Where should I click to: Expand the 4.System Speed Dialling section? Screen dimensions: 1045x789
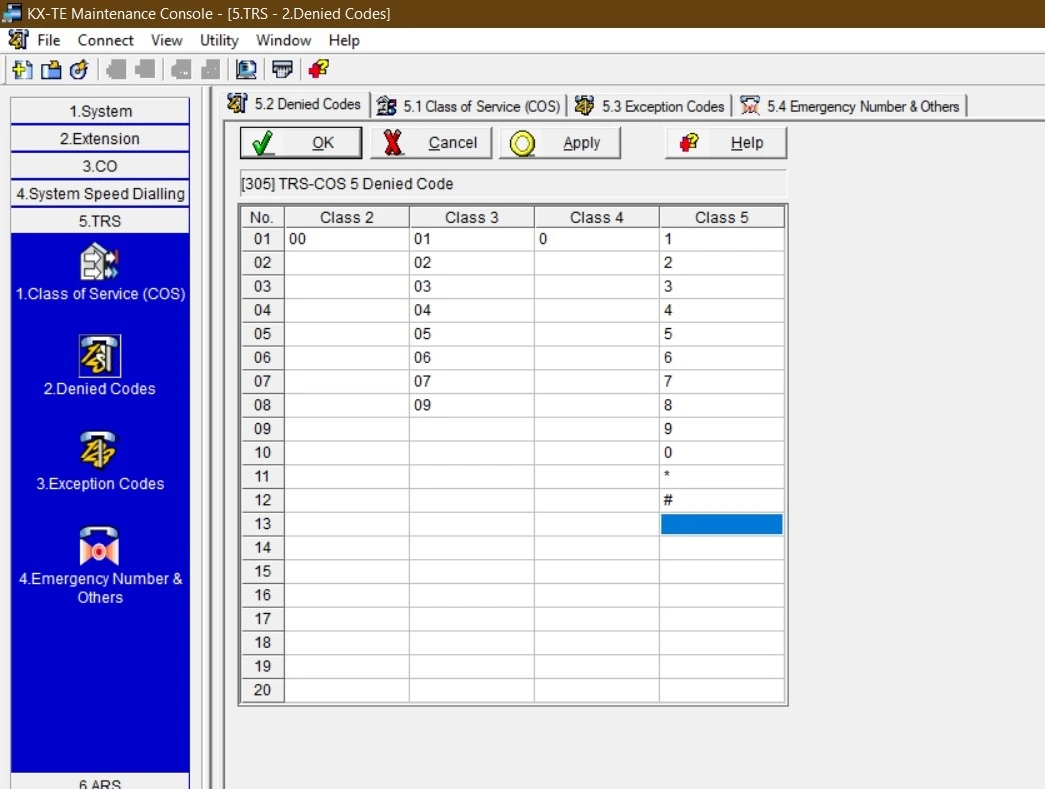click(100, 194)
